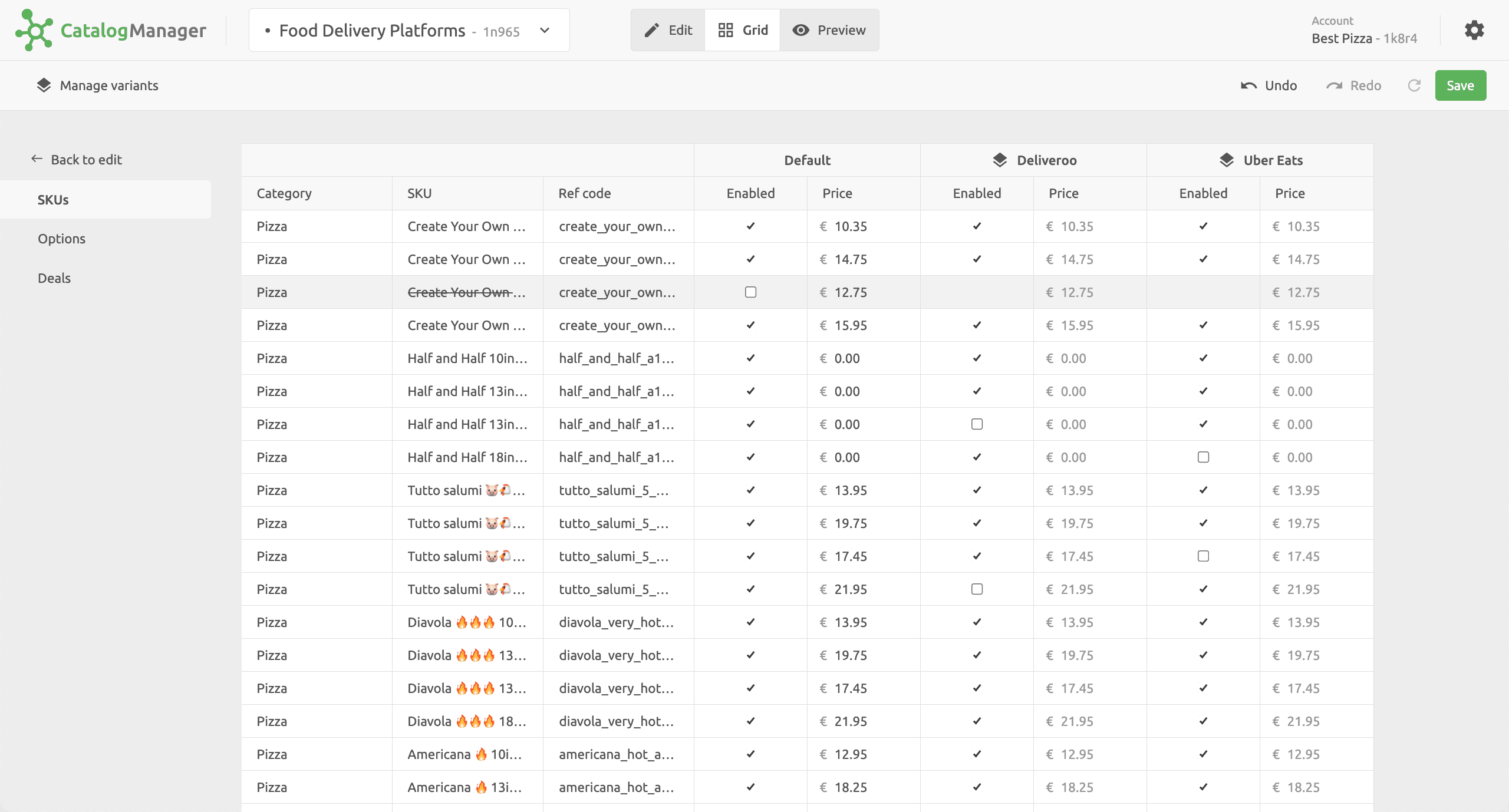Viewport: 1509px width, 812px height.
Task: Edit Default price 21.95 for Diavola 18 row
Action: click(864, 721)
